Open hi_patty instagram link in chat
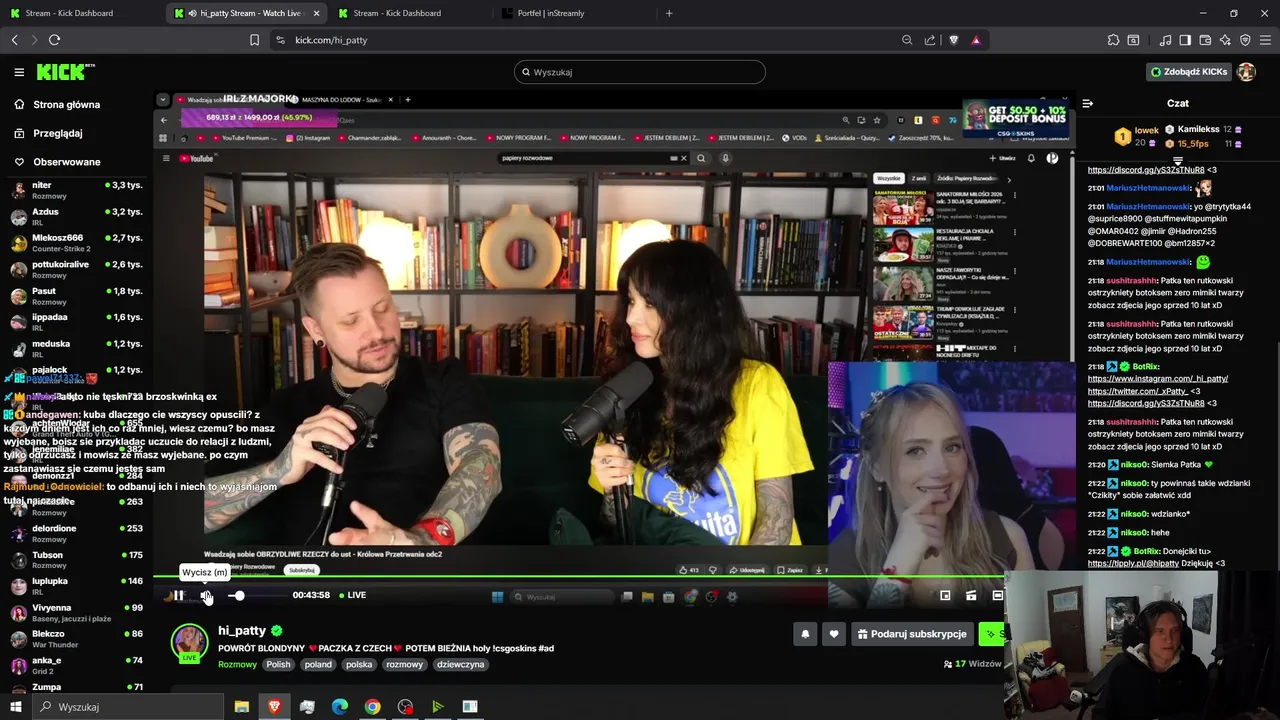Screen dimensions: 1280x720 coord(1158,379)
